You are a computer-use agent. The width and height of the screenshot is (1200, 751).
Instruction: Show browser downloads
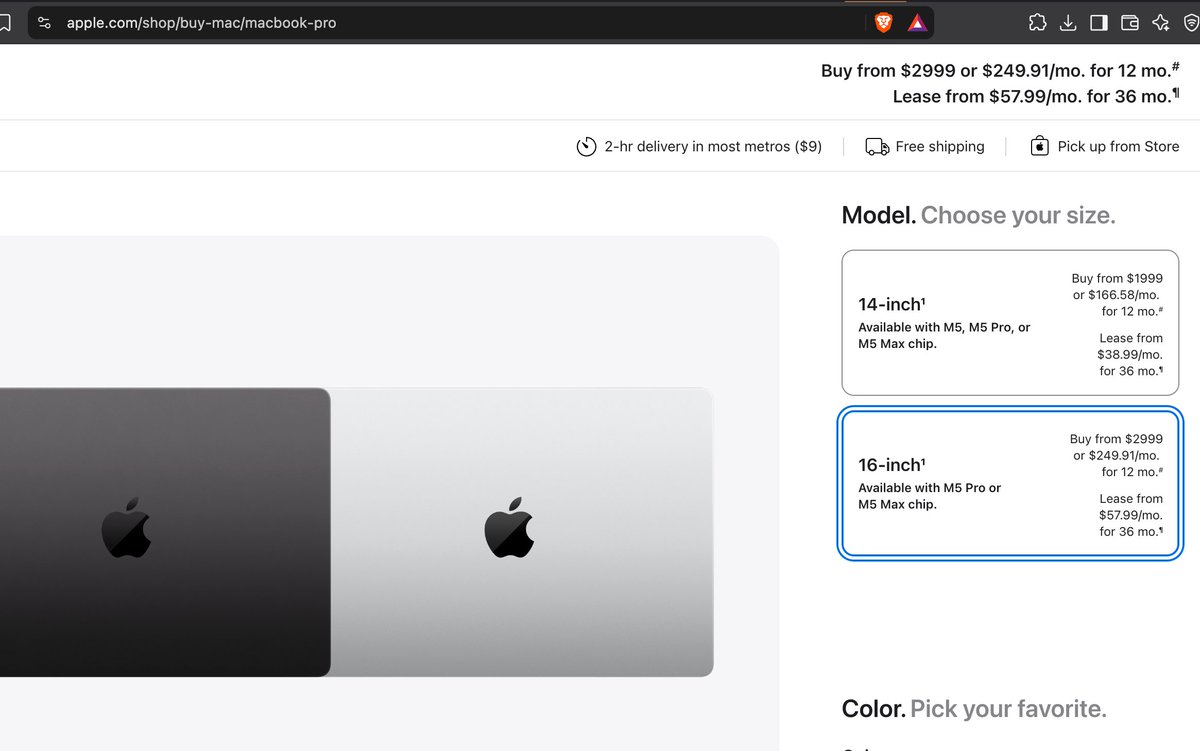point(1068,22)
